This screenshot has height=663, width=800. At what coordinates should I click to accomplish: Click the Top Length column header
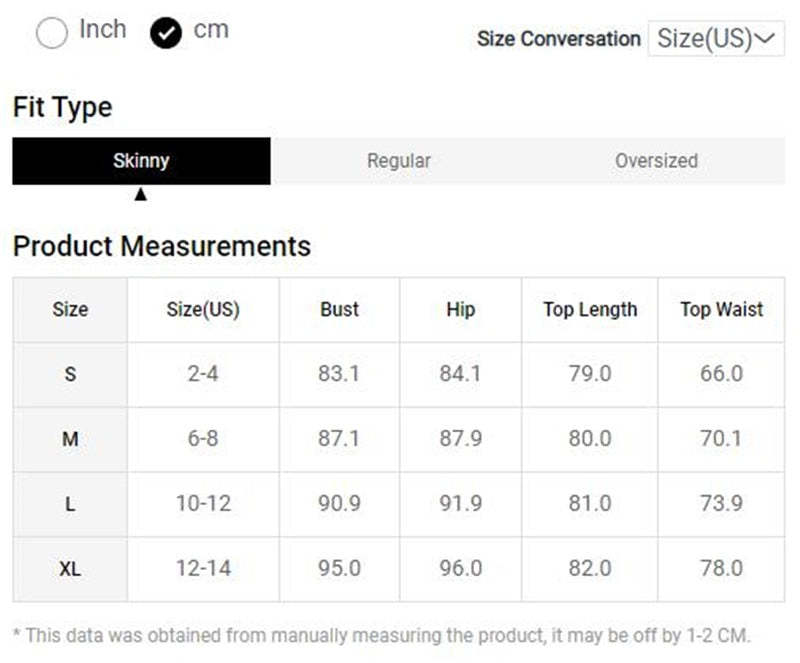[590, 310]
